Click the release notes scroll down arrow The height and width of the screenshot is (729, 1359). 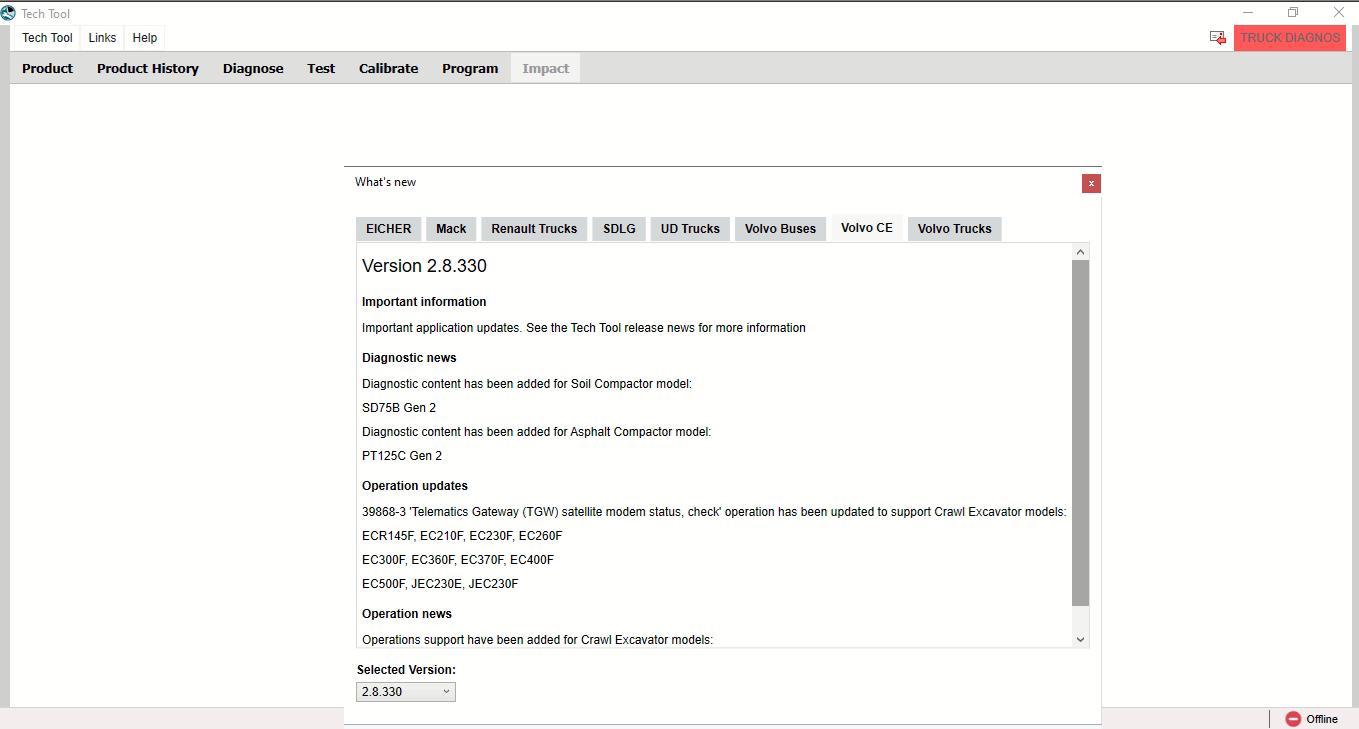tap(1080, 639)
